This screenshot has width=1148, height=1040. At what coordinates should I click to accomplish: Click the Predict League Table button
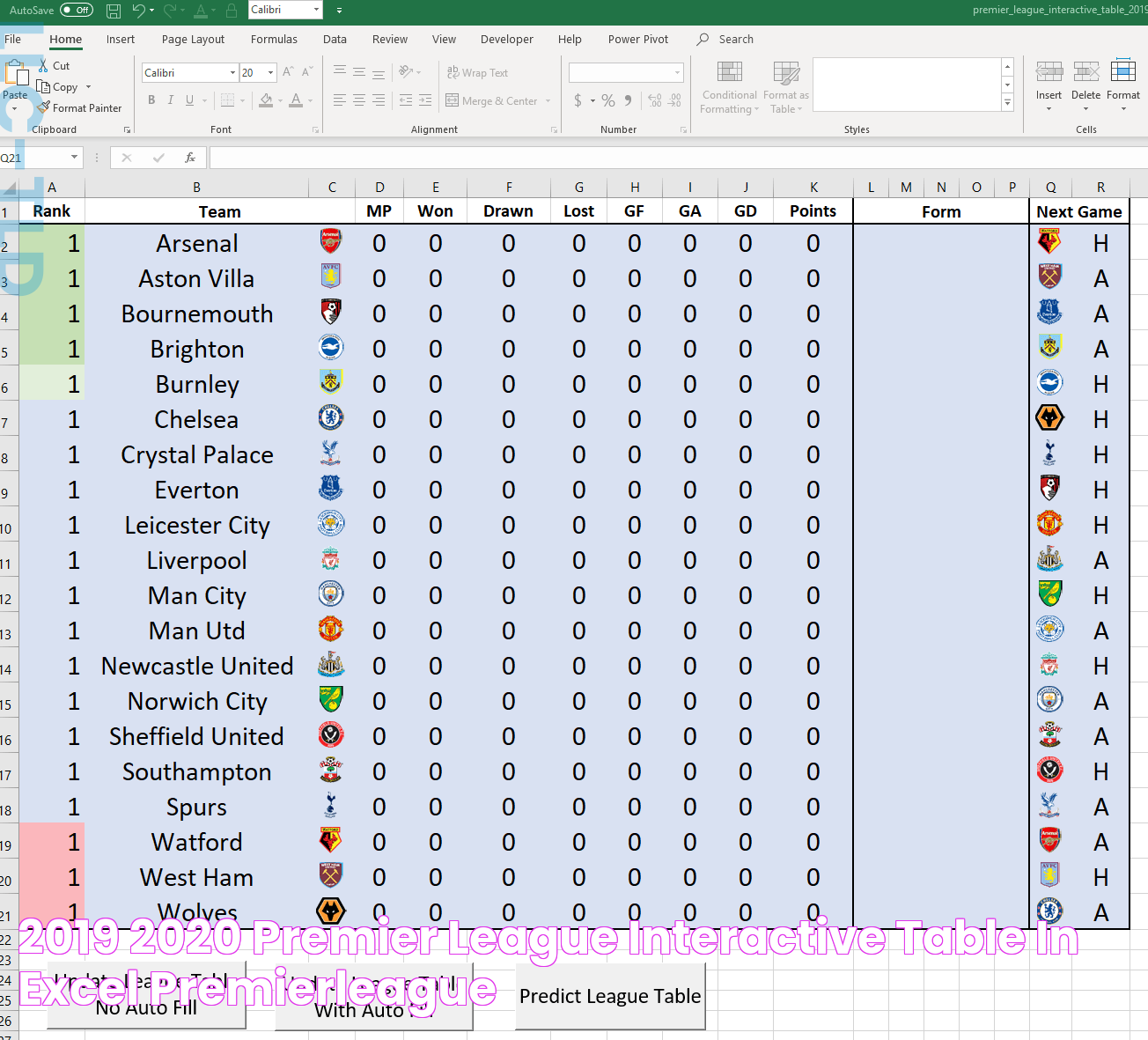610,996
